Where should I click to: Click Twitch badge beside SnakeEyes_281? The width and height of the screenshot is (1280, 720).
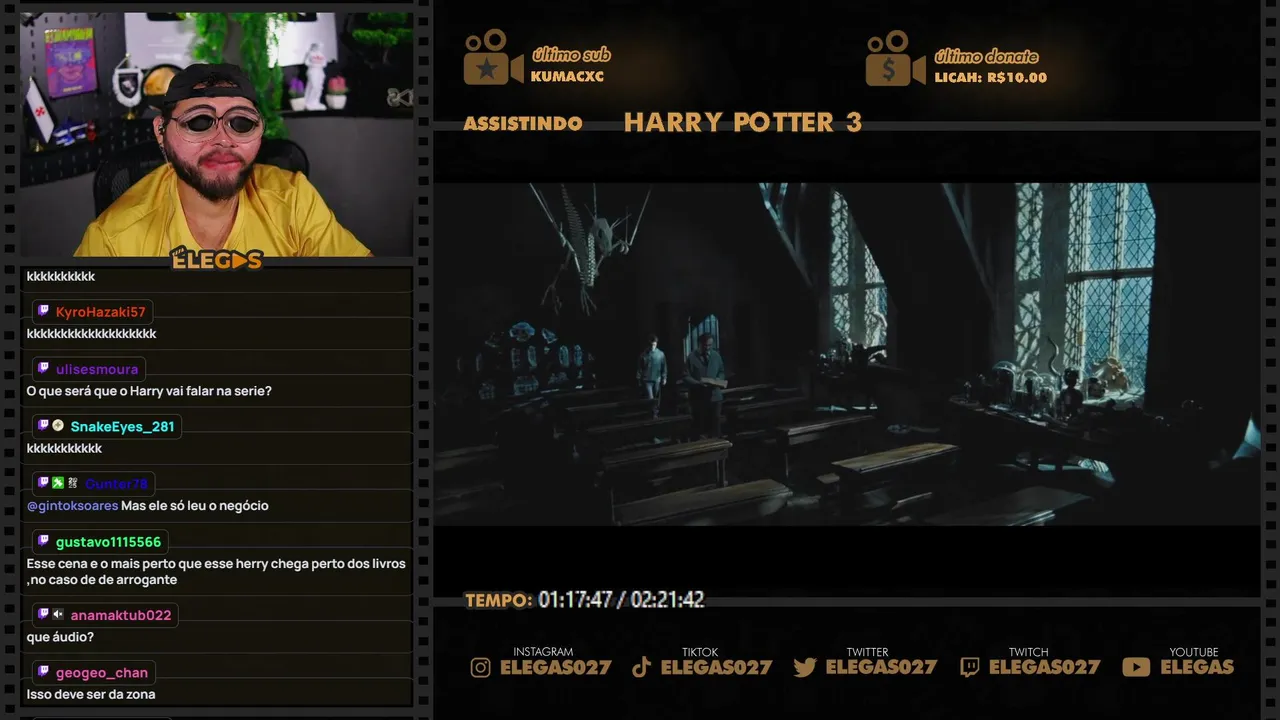43,425
